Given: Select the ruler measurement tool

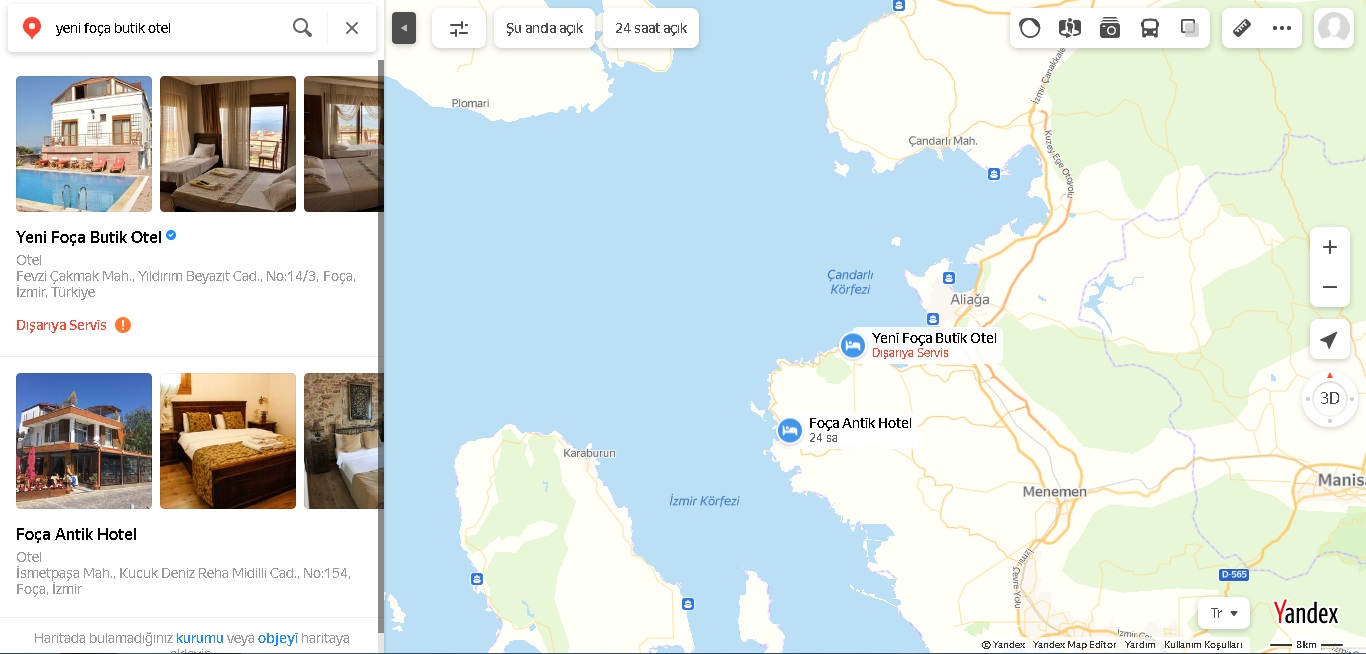Looking at the screenshot, I should [x=1242, y=28].
